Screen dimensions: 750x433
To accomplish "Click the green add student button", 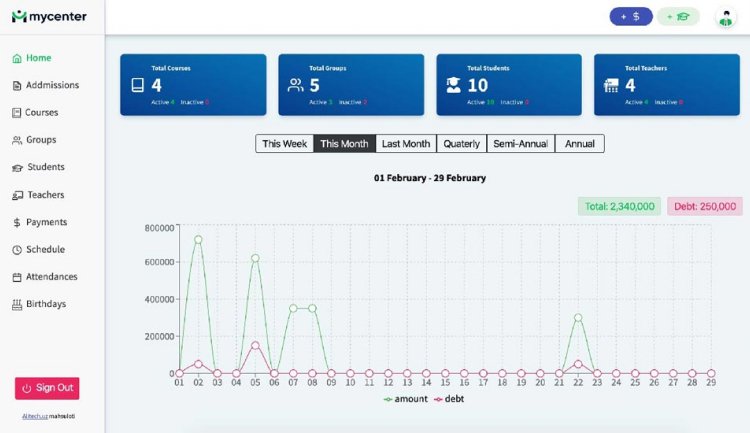I will pos(678,17).
